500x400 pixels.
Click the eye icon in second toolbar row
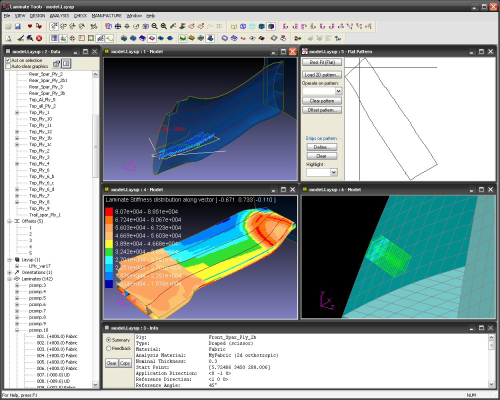tap(252, 38)
